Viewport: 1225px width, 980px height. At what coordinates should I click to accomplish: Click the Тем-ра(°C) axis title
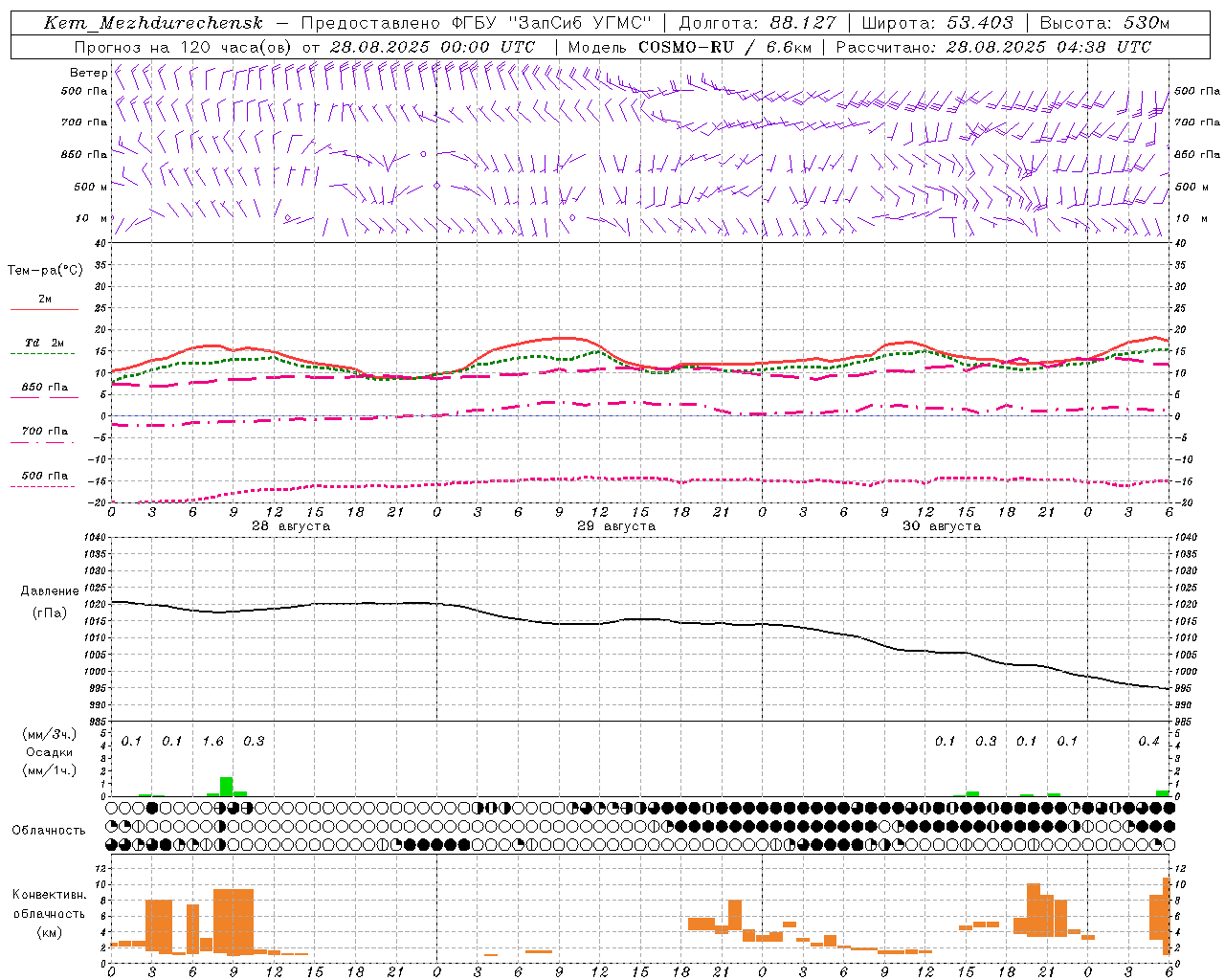45,271
